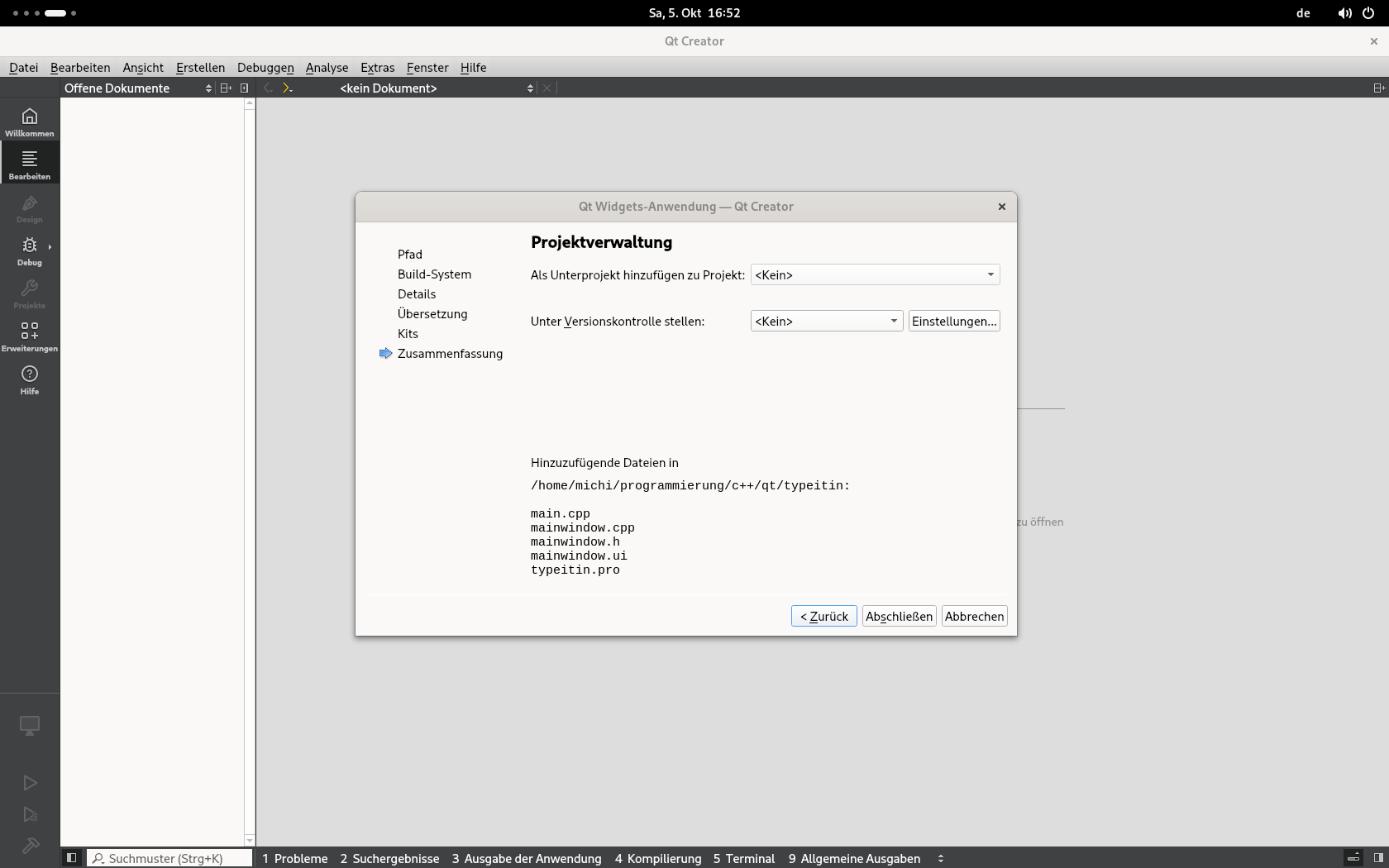Open the 3 Ausgabe der Anwendung pane
Viewport: 1389px width, 868px height.
click(x=527, y=858)
